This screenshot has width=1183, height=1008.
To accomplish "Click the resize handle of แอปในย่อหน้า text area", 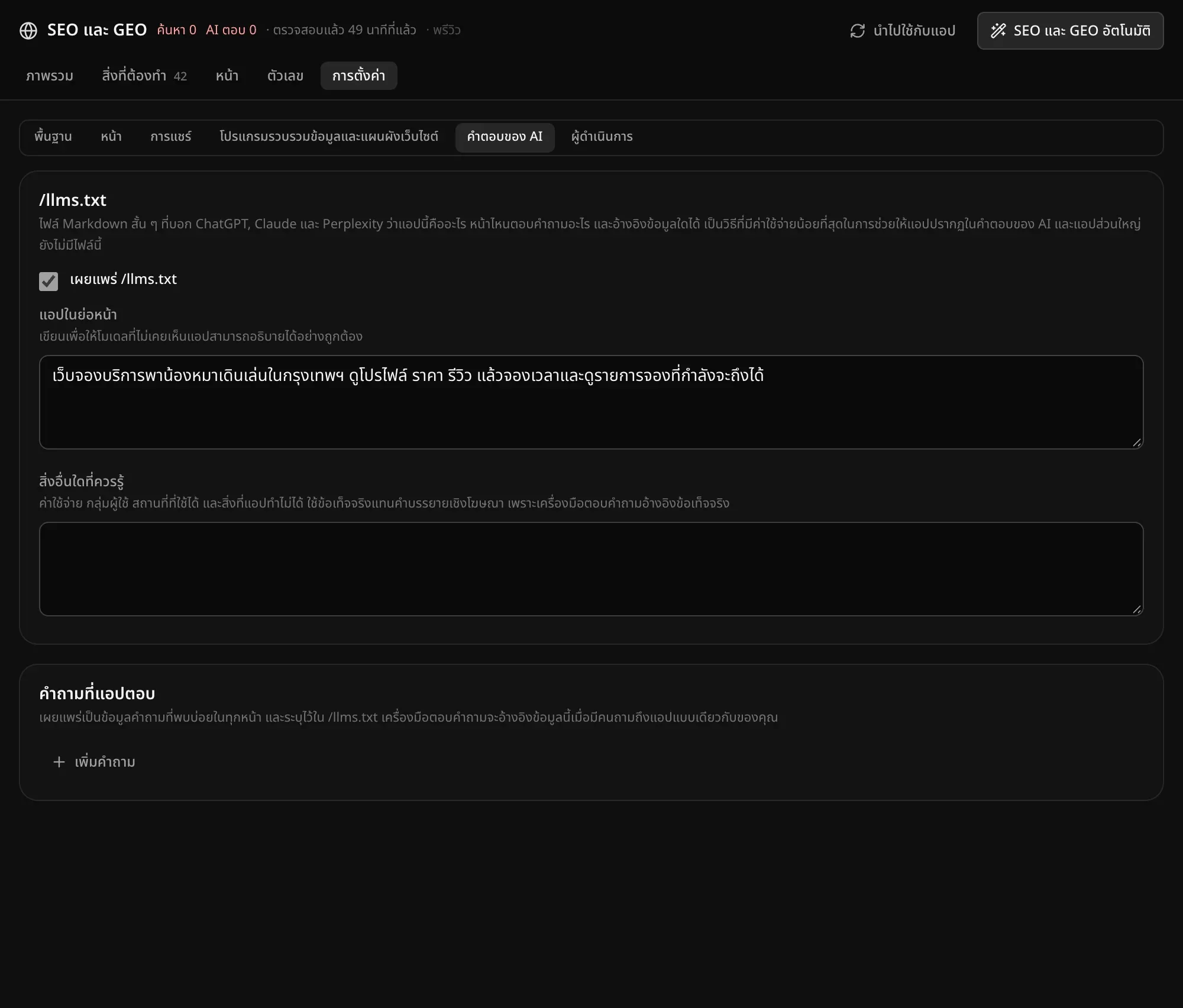I will 1136,442.
